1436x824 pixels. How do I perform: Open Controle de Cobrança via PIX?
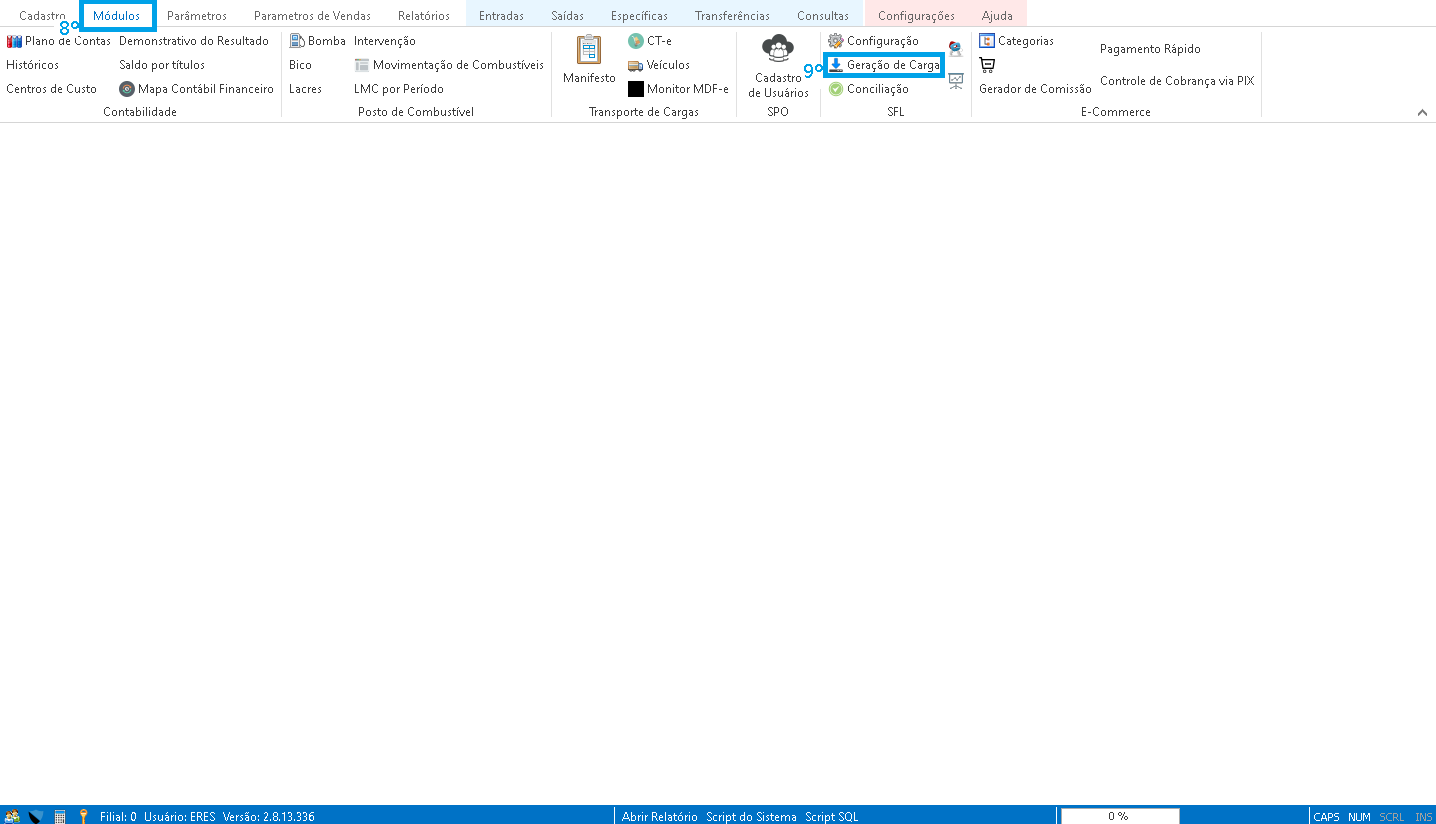(x=1177, y=81)
